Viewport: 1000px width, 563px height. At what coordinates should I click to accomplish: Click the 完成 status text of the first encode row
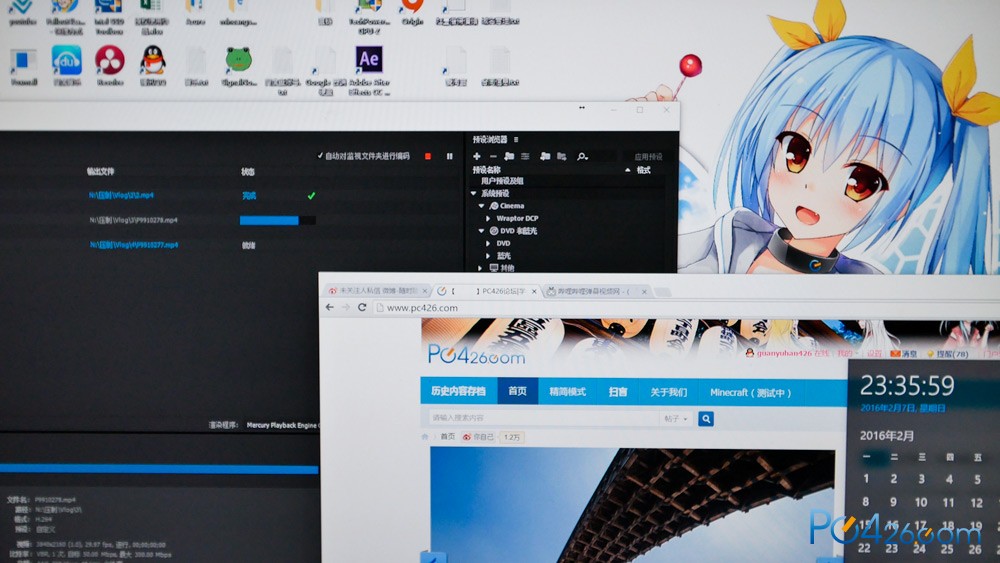(249, 196)
